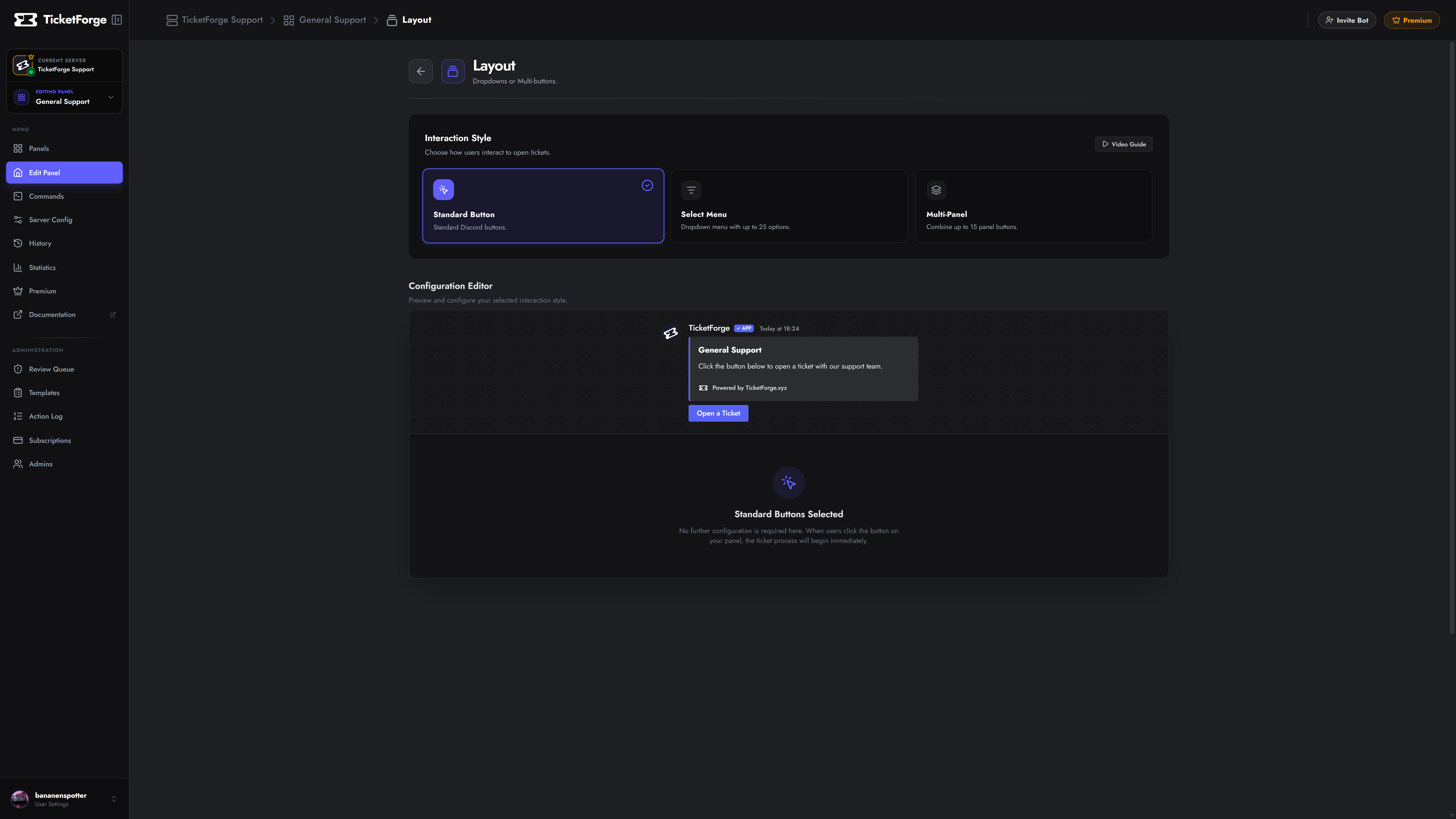Click the TicketForge logo in the sidebar
The height and width of the screenshot is (819, 1456).
[60, 20]
